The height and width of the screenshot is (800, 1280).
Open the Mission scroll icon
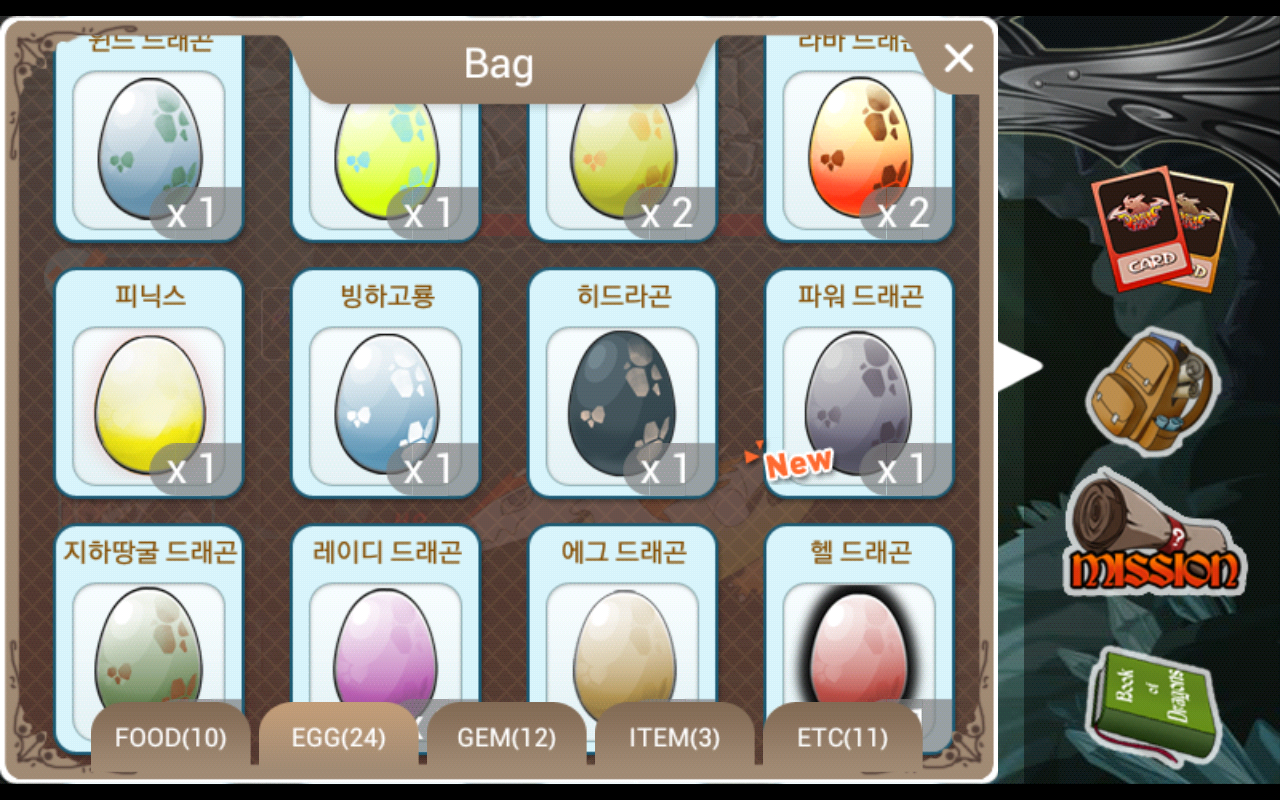(1155, 535)
